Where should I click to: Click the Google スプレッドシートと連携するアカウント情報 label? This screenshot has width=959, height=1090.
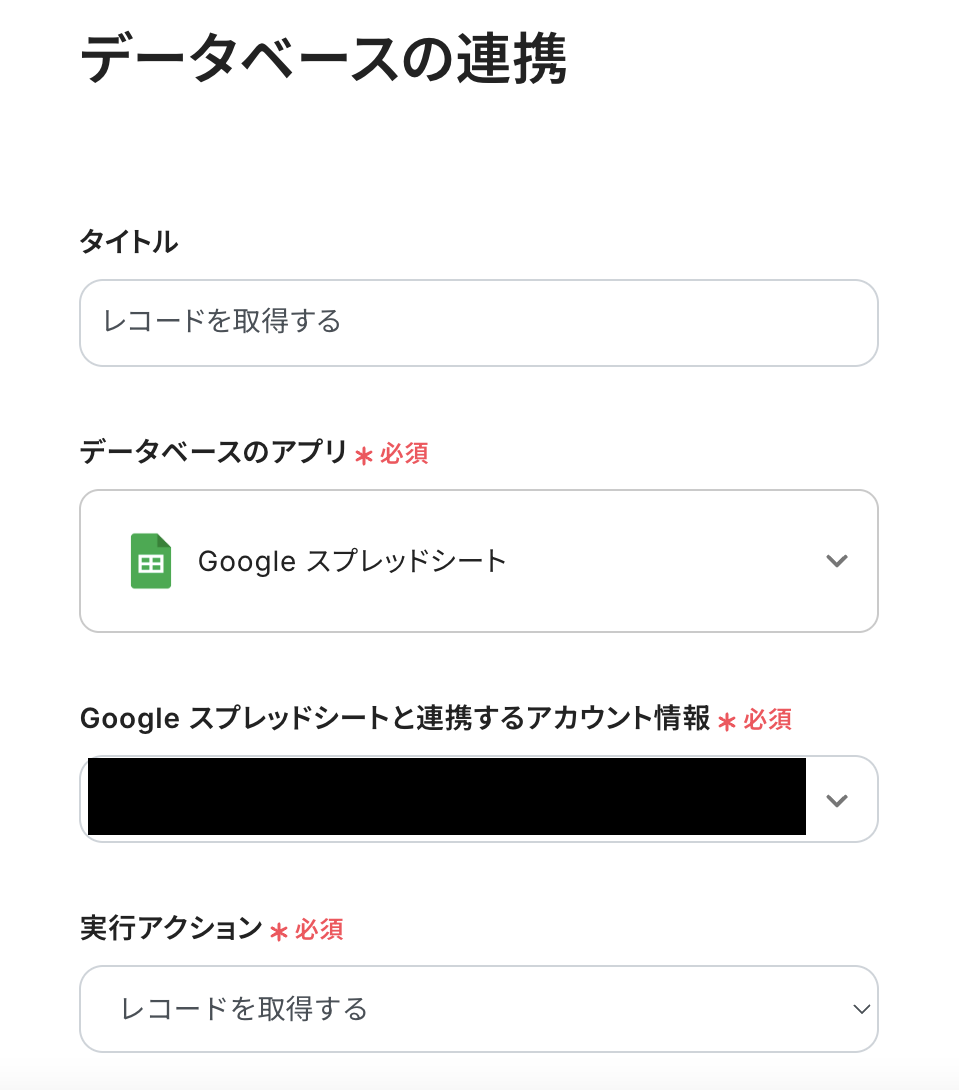point(395,718)
